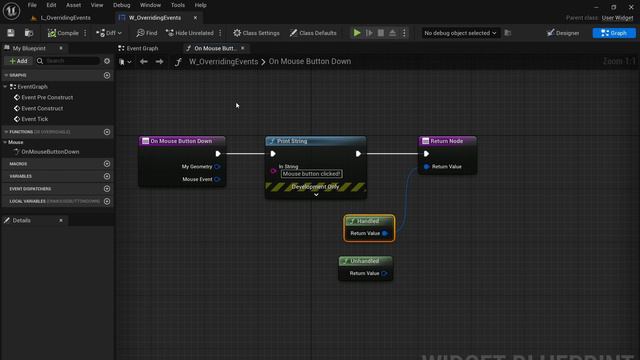Select the Unhandled node title
640x360 pixels.
point(364,261)
